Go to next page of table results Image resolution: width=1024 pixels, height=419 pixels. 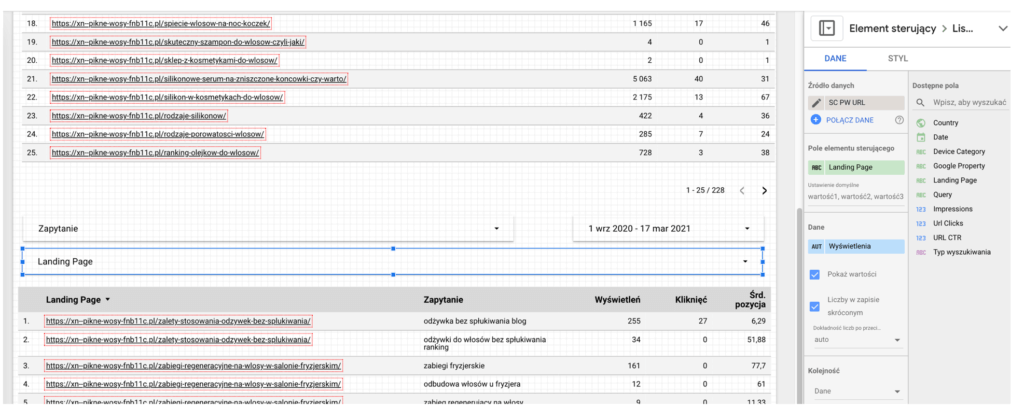pyautogui.click(x=764, y=190)
